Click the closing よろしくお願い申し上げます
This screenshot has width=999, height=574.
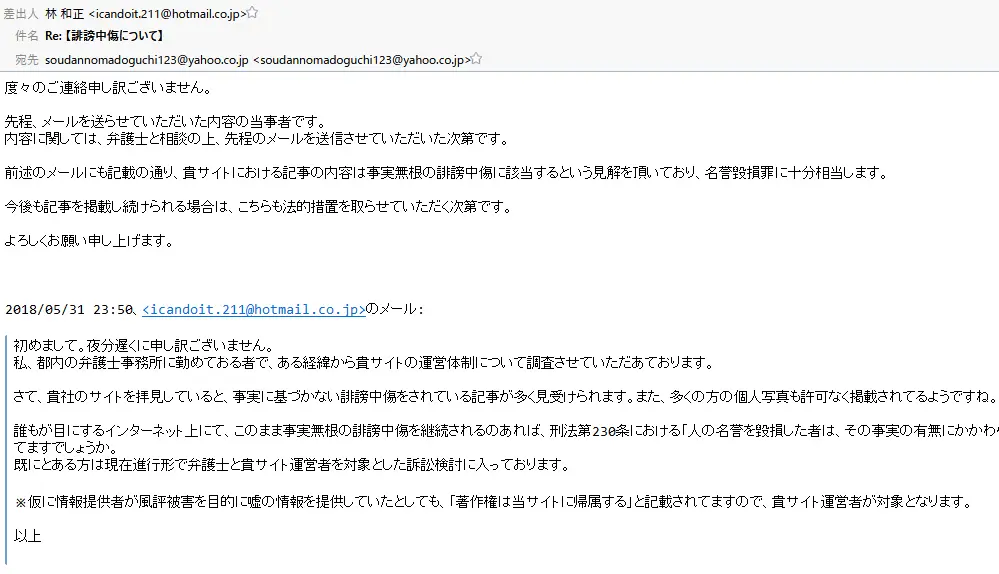click(89, 241)
